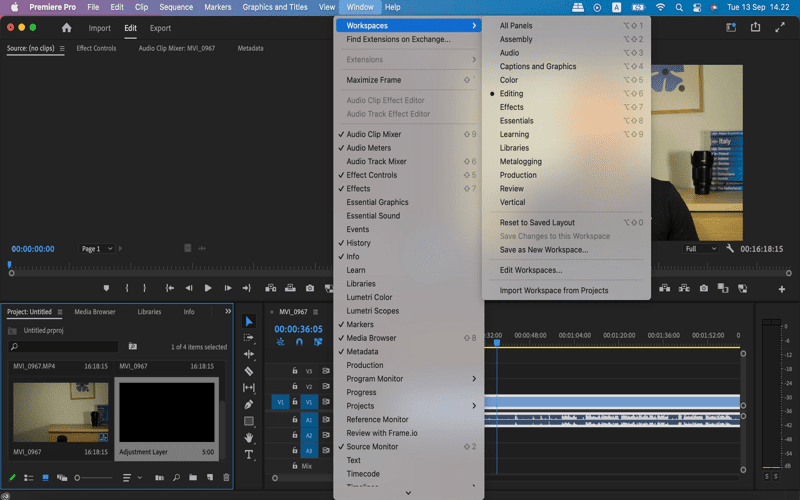Toggle track lock on V3
This screenshot has width=800, height=500.
tap(294, 371)
